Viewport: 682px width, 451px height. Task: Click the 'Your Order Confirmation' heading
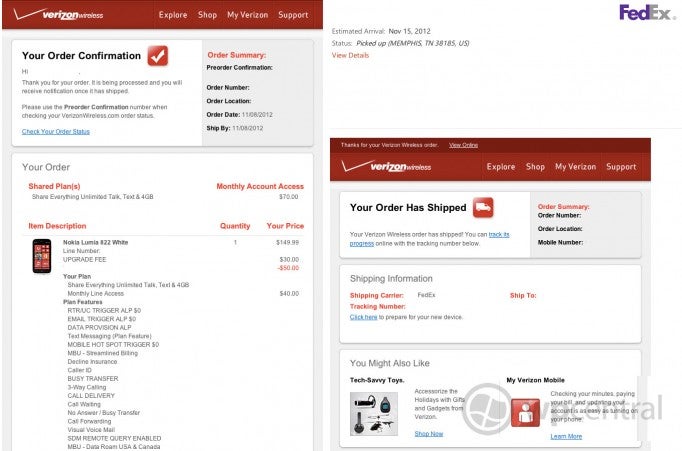coord(81,56)
